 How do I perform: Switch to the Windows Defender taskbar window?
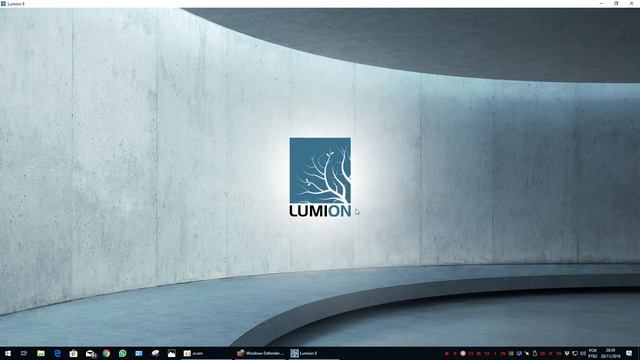point(260,353)
